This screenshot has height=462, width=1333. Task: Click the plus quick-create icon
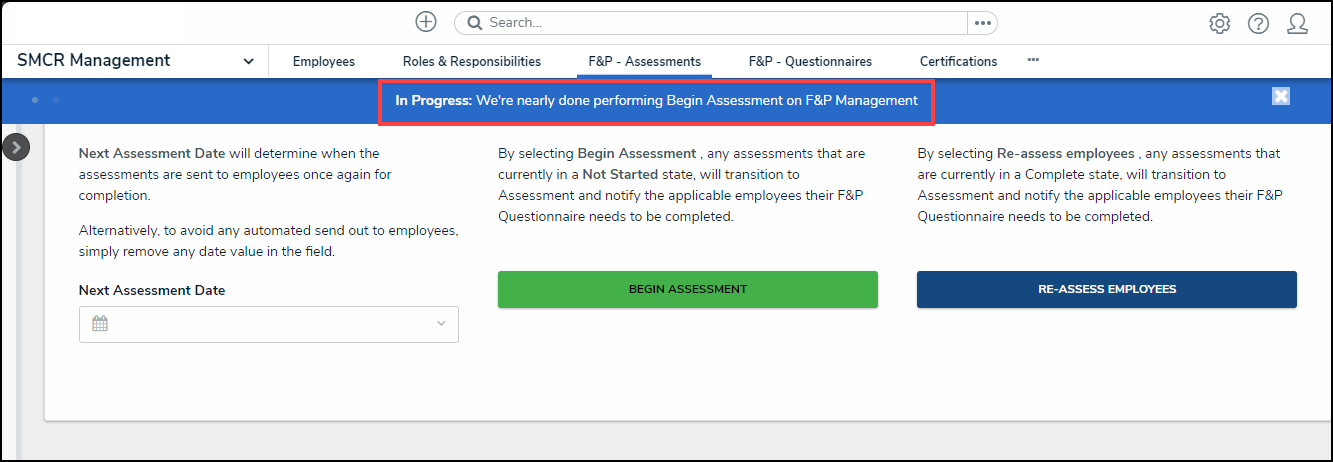click(426, 22)
